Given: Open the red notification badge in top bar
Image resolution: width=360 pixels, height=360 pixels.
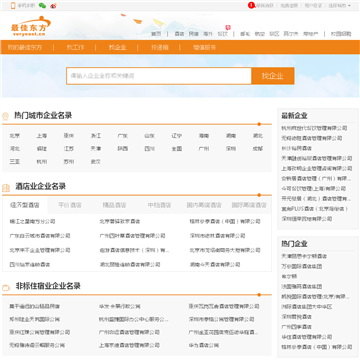Looking at the screenshot, I should [x=251, y=5].
